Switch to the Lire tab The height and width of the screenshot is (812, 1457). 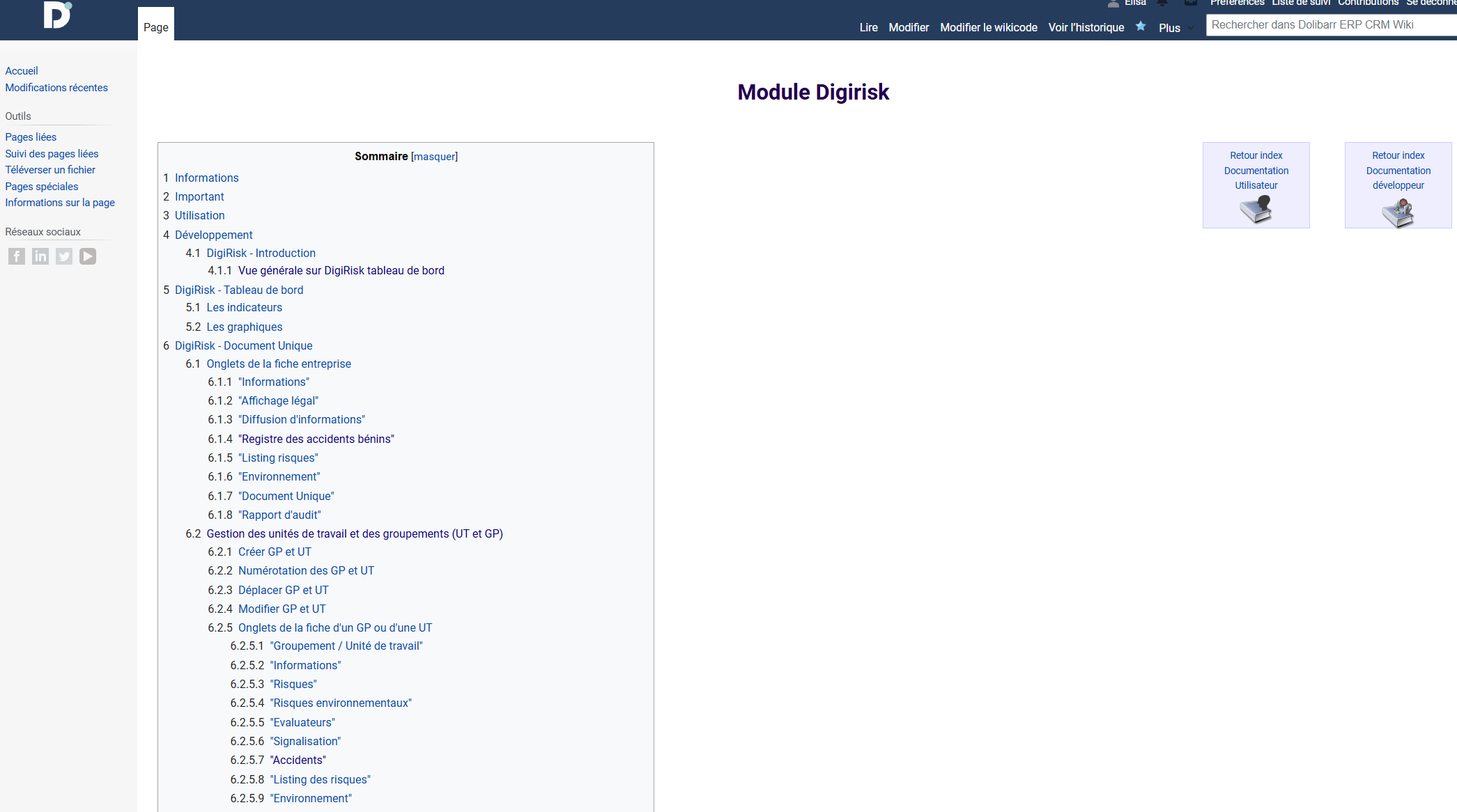(868, 27)
